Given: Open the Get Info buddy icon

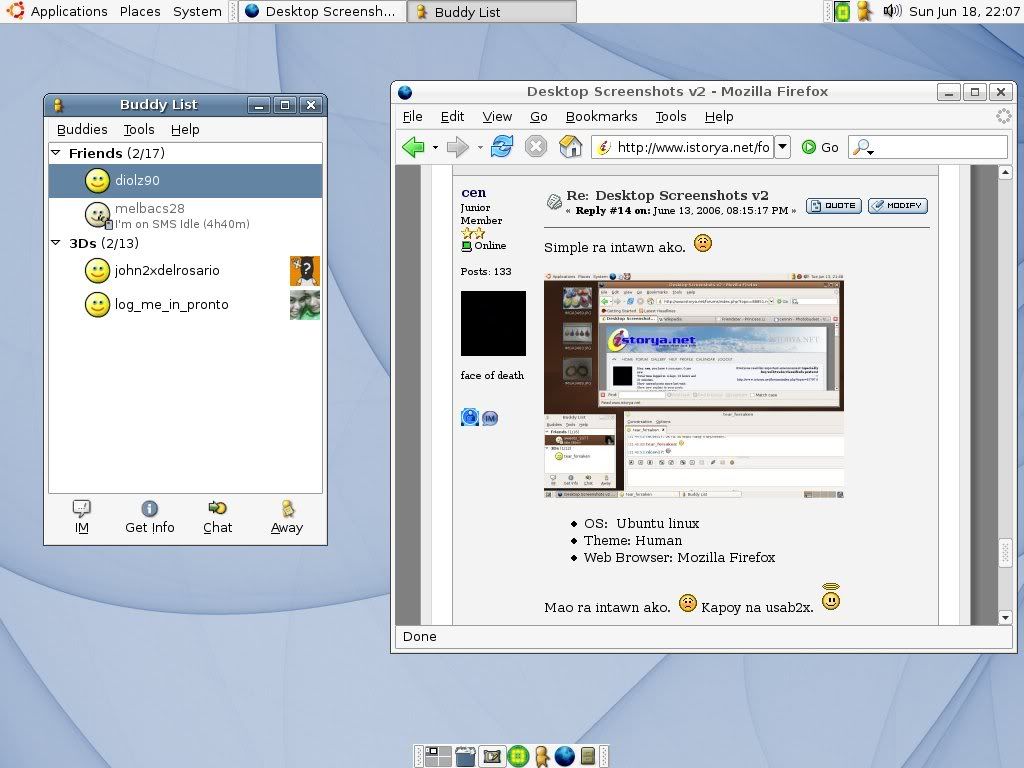Looking at the screenshot, I should click(x=149, y=509).
